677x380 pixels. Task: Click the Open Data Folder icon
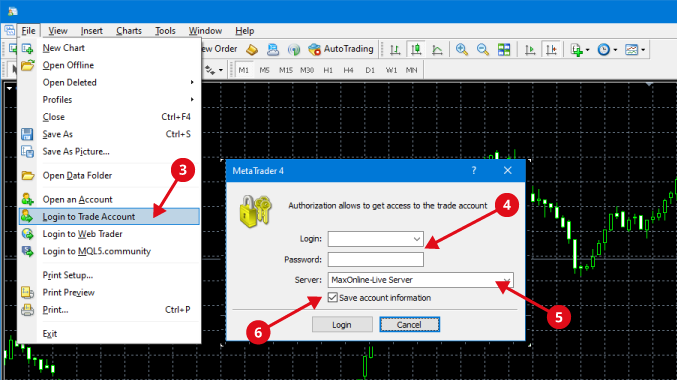click(27, 175)
